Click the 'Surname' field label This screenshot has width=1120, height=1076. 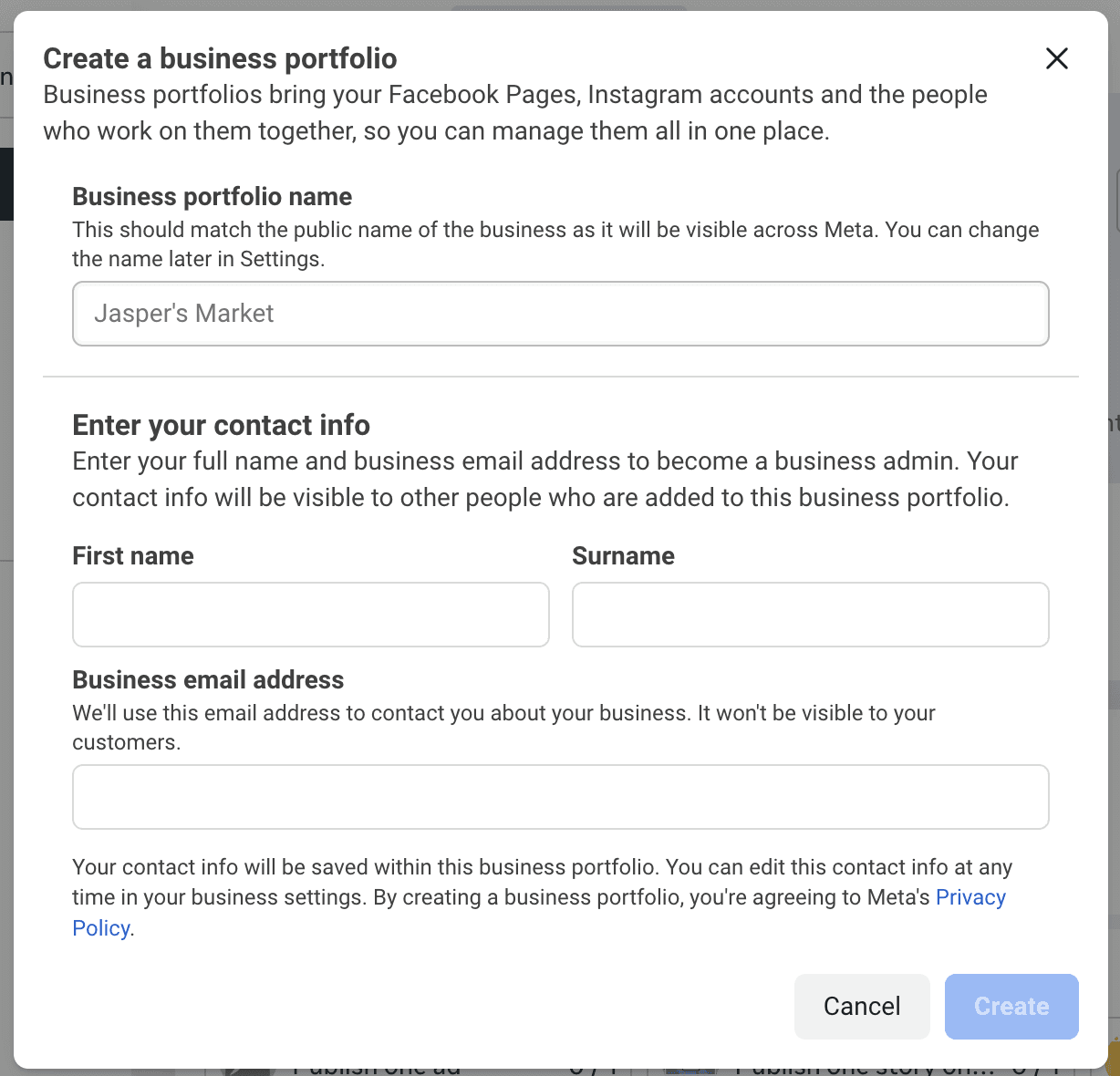click(x=623, y=556)
